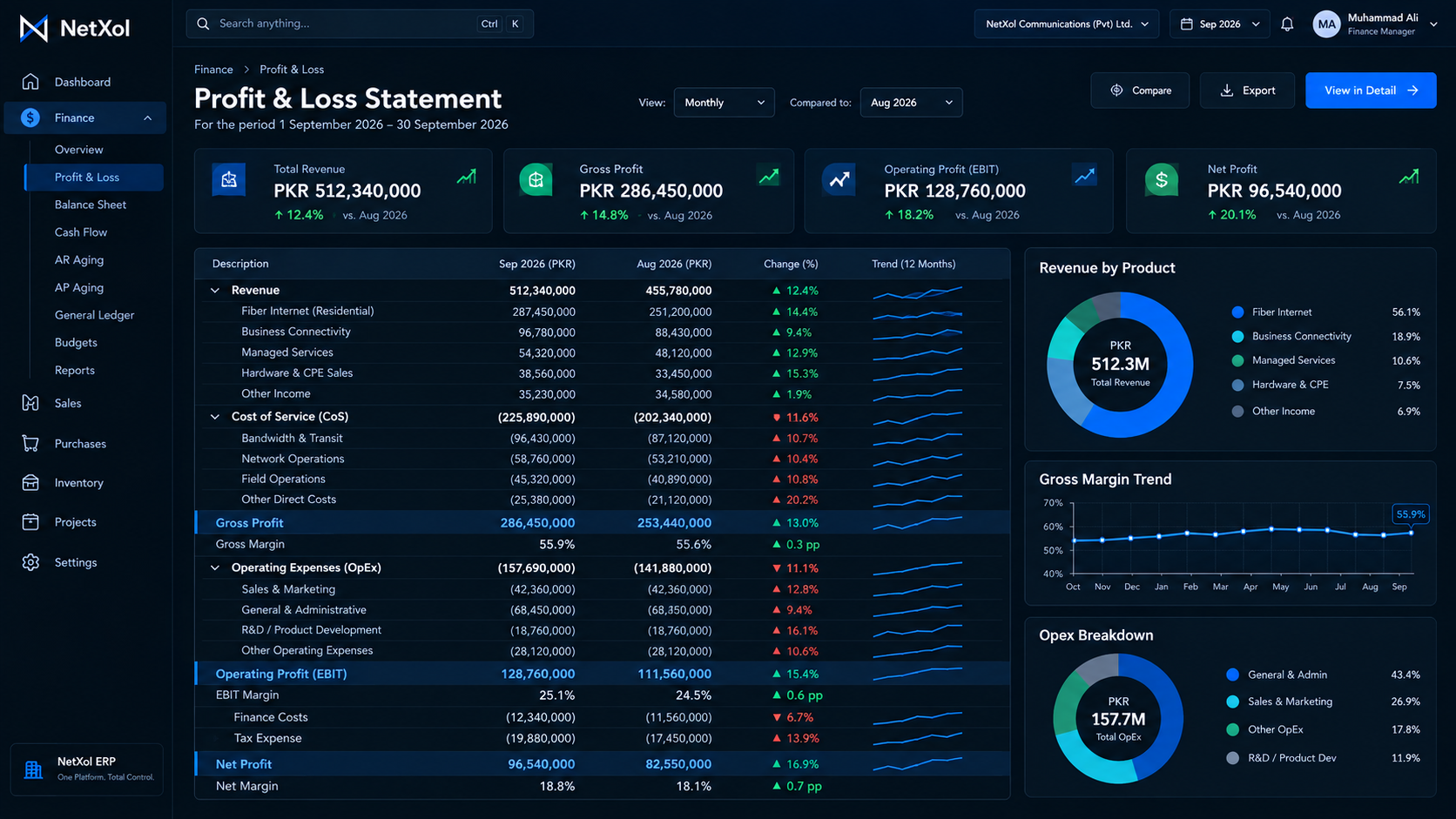Open the company selector dropdown
The image size is (1456, 819).
pyautogui.click(x=1067, y=24)
